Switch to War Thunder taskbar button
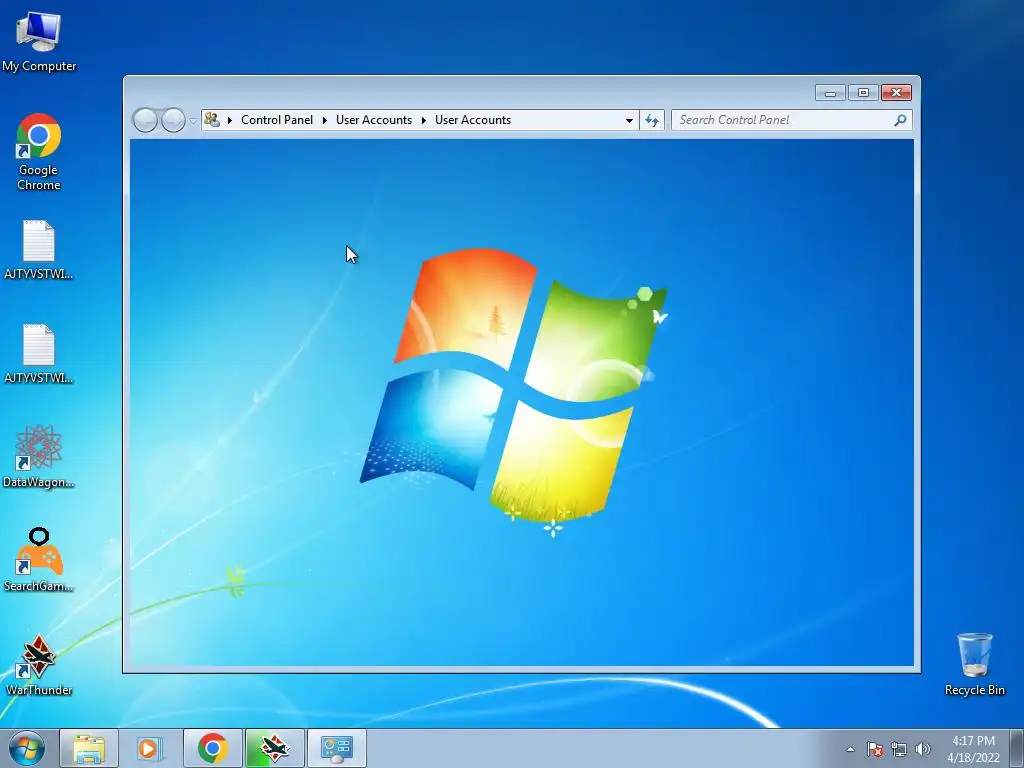Screen dimensions: 1024x768 274,748
